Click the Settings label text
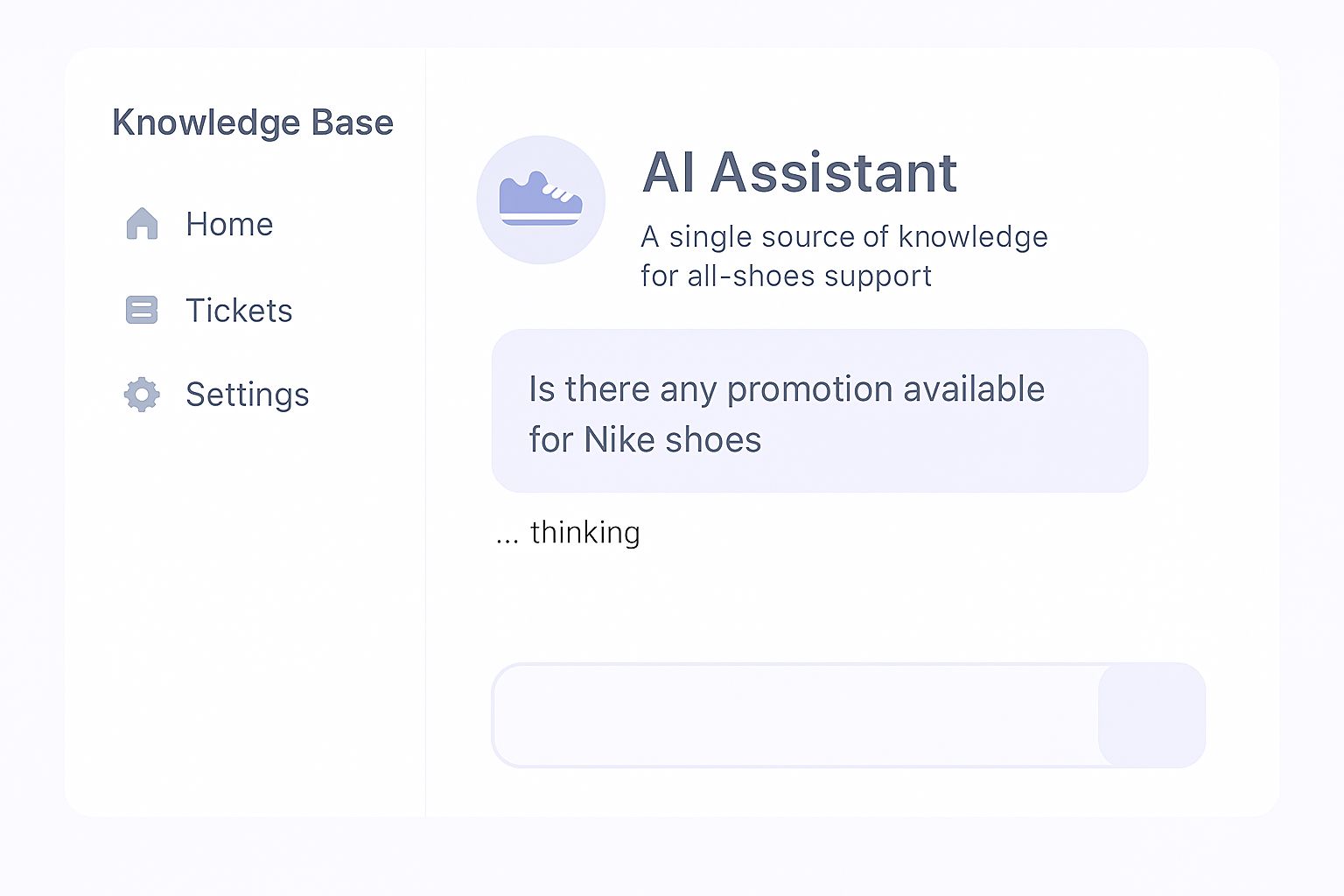The width and height of the screenshot is (1344, 896). 248,395
